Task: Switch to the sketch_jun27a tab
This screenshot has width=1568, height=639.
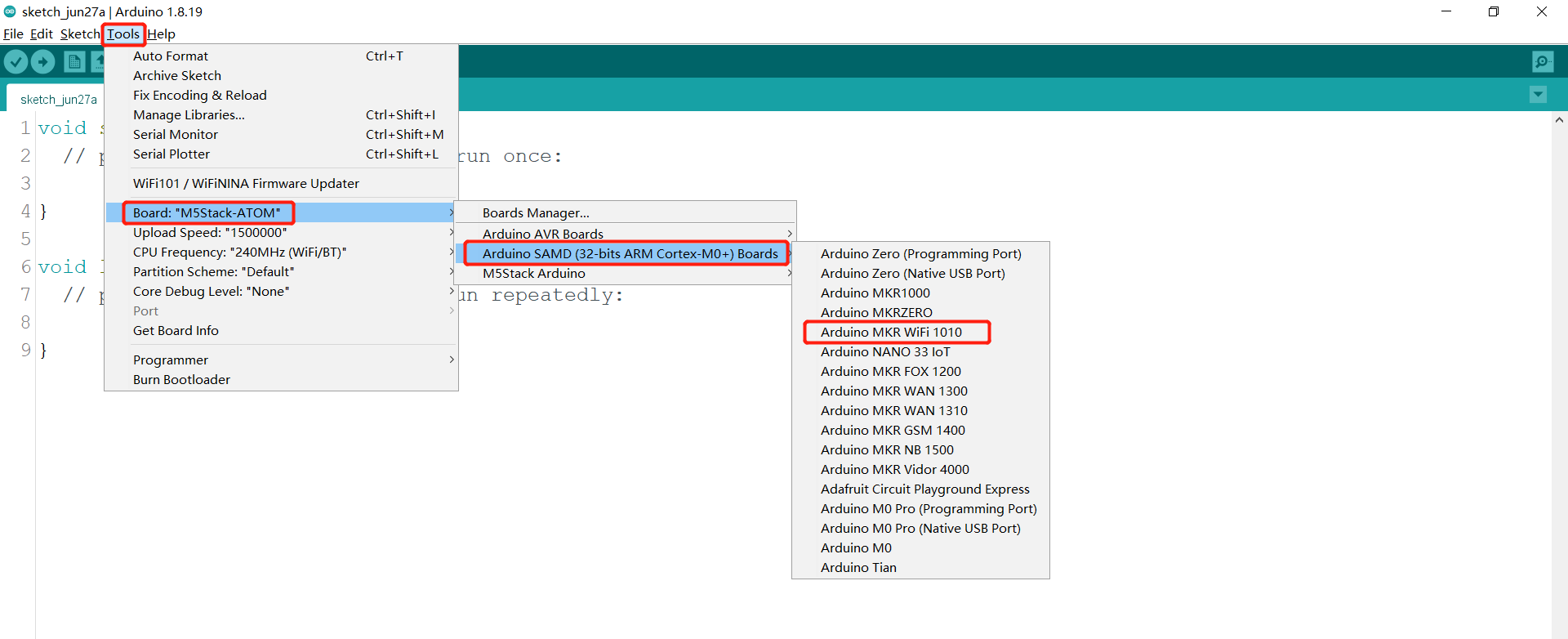Action: coord(58,100)
